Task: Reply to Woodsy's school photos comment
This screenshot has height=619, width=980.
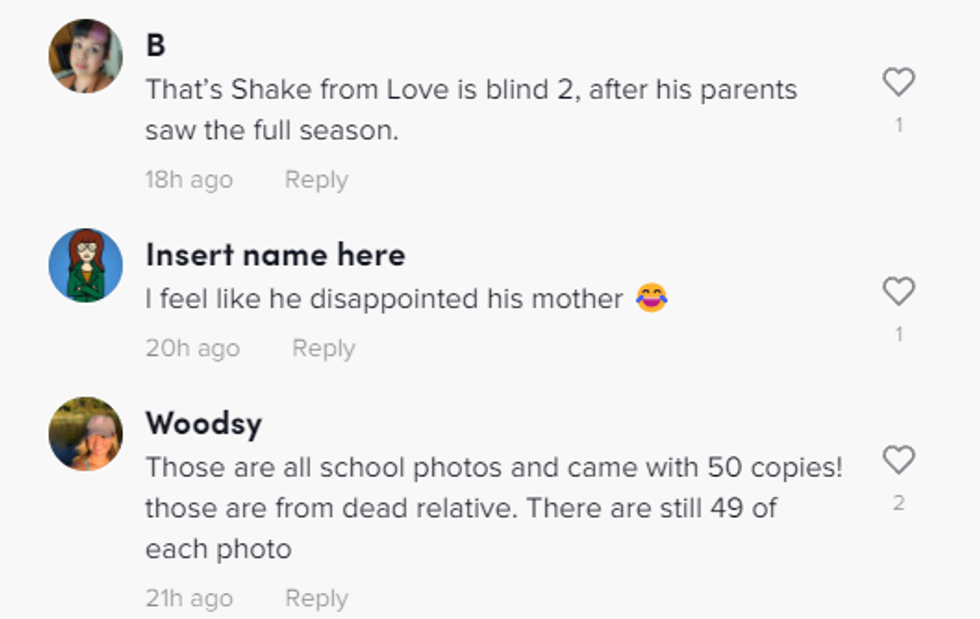Action: [x=316, y=598]
